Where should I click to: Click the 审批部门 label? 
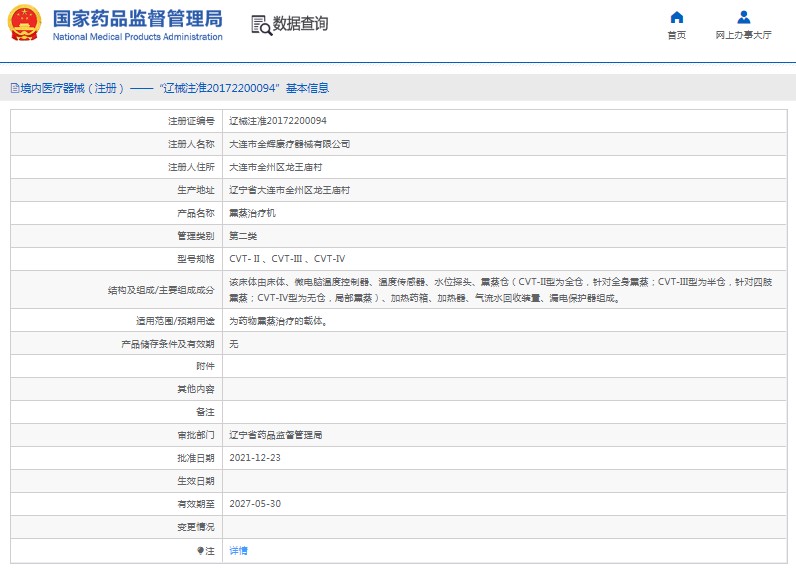[x=196, y=435]
